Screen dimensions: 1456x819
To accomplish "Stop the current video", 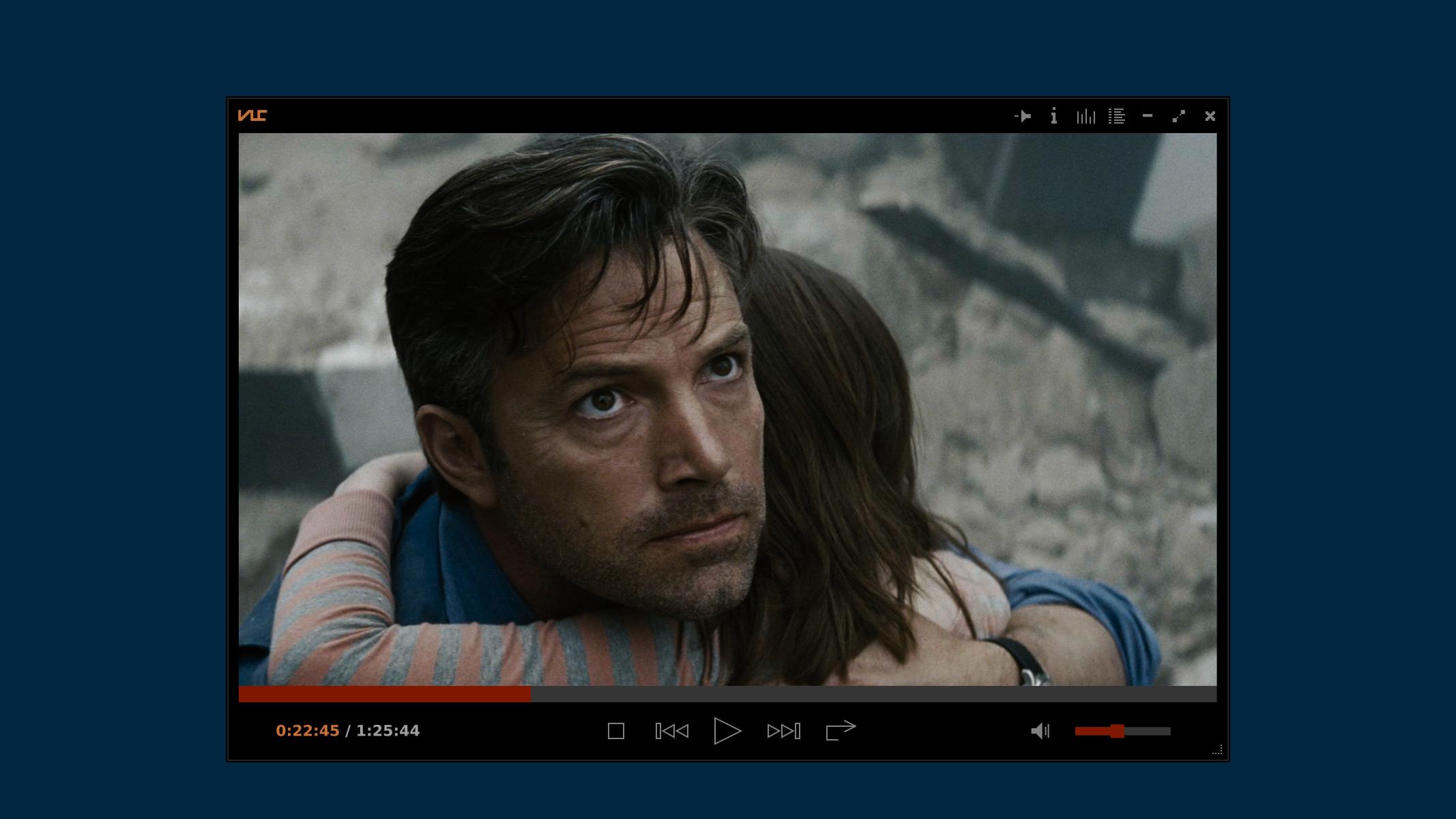I will click(616, 730).
